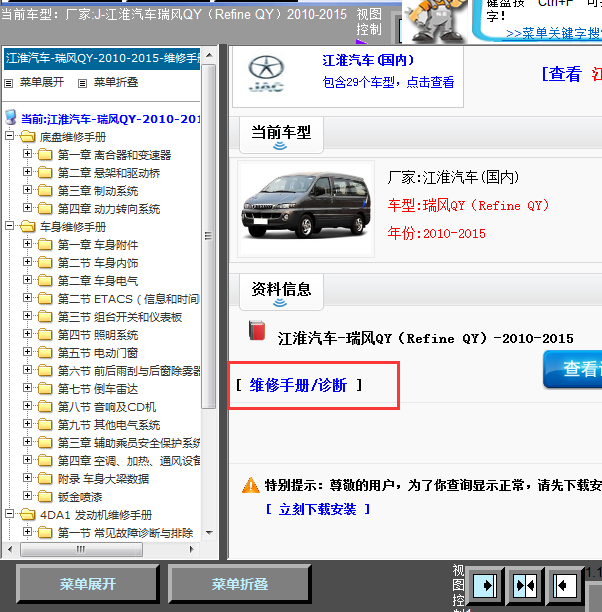Screen dimensions: 602x612
Task: Click the bottom 菜单展开 button
Action: (x=87, y=584)
